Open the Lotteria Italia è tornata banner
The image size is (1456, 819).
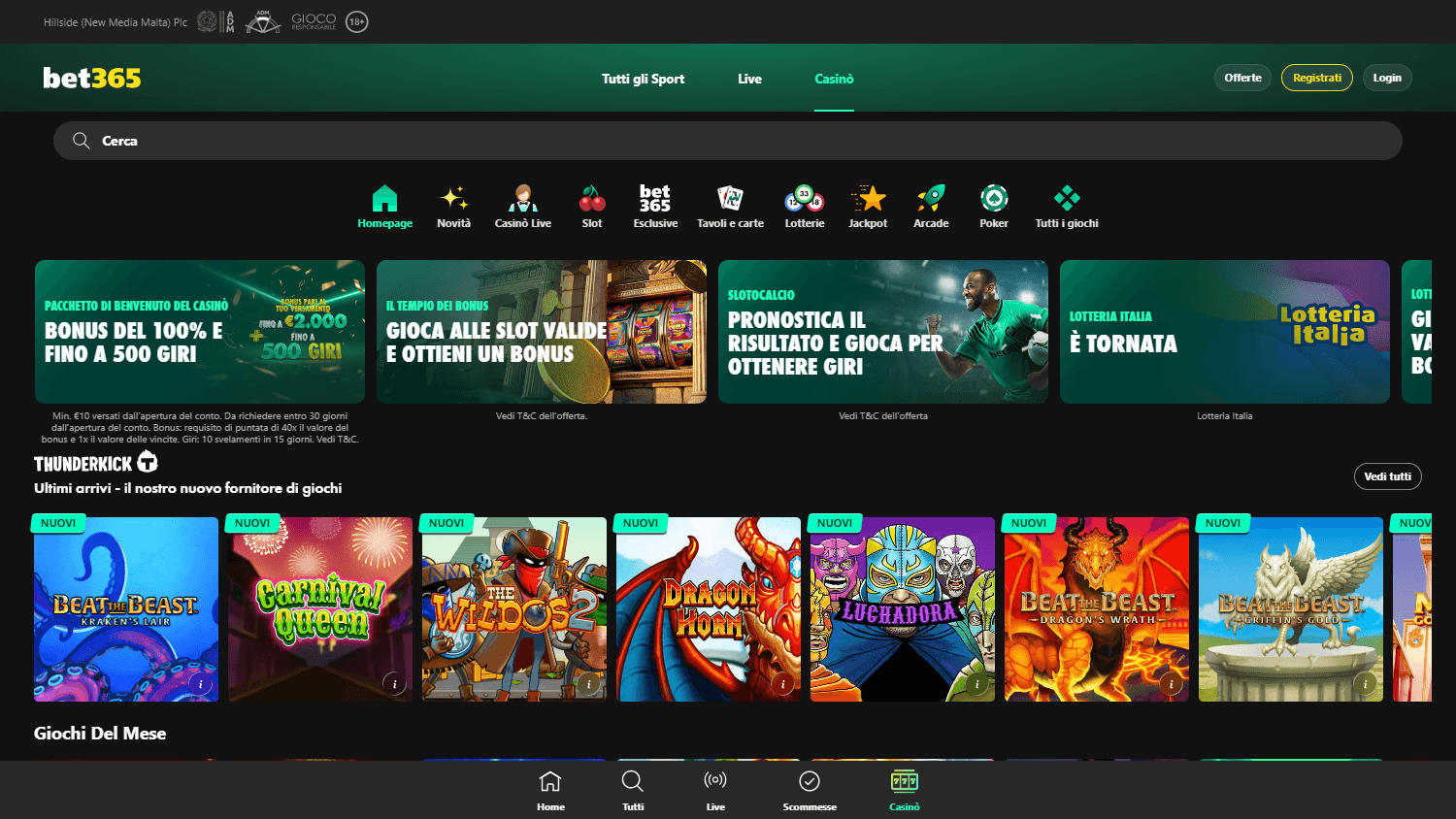pos(1225,332)
